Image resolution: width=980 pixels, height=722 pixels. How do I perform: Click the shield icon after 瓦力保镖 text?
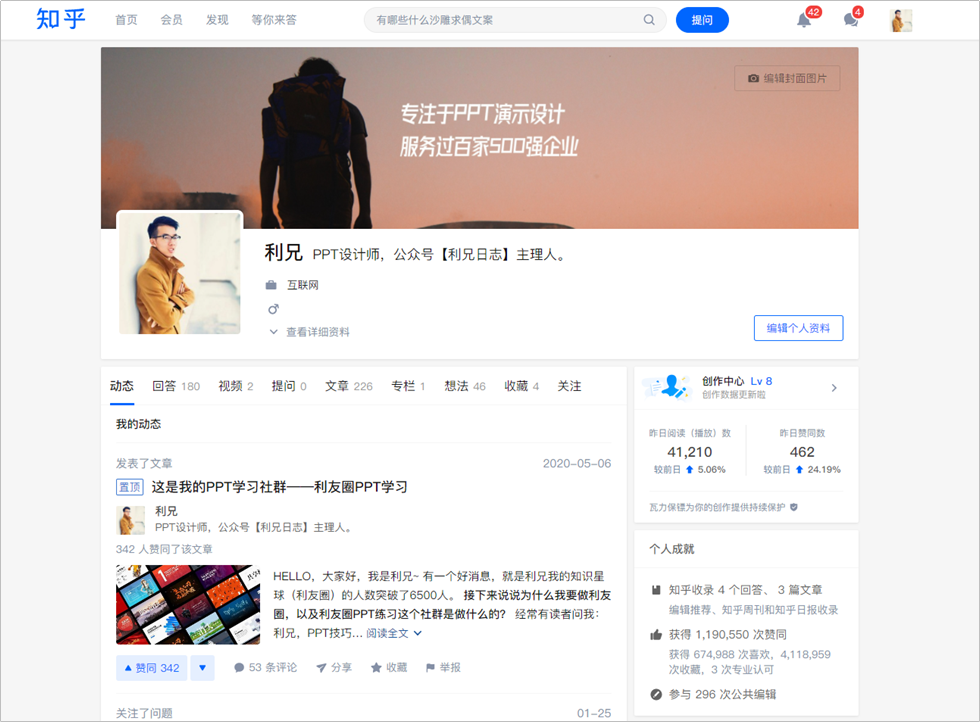pyautogui.click(x=794, y=507)
